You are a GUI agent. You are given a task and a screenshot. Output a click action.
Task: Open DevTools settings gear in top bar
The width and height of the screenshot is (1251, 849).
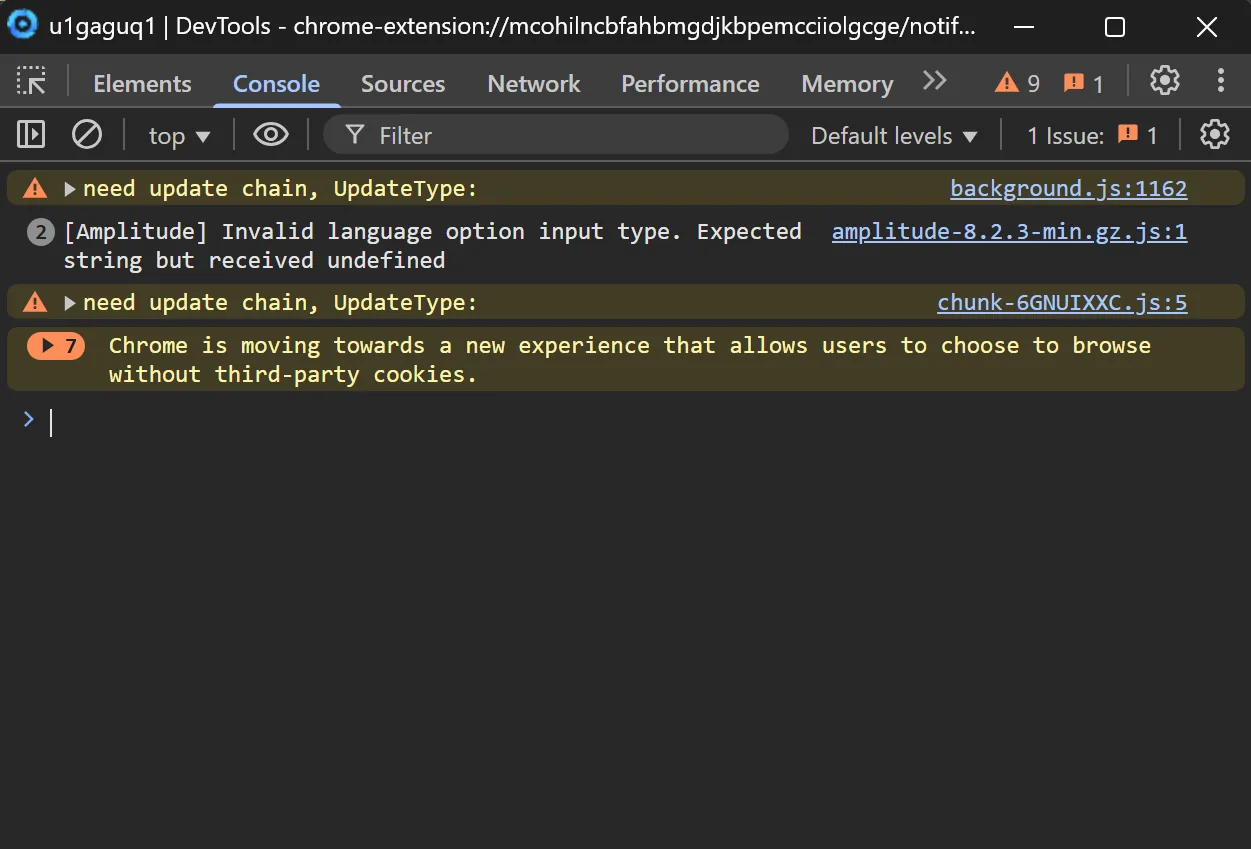1164,82
